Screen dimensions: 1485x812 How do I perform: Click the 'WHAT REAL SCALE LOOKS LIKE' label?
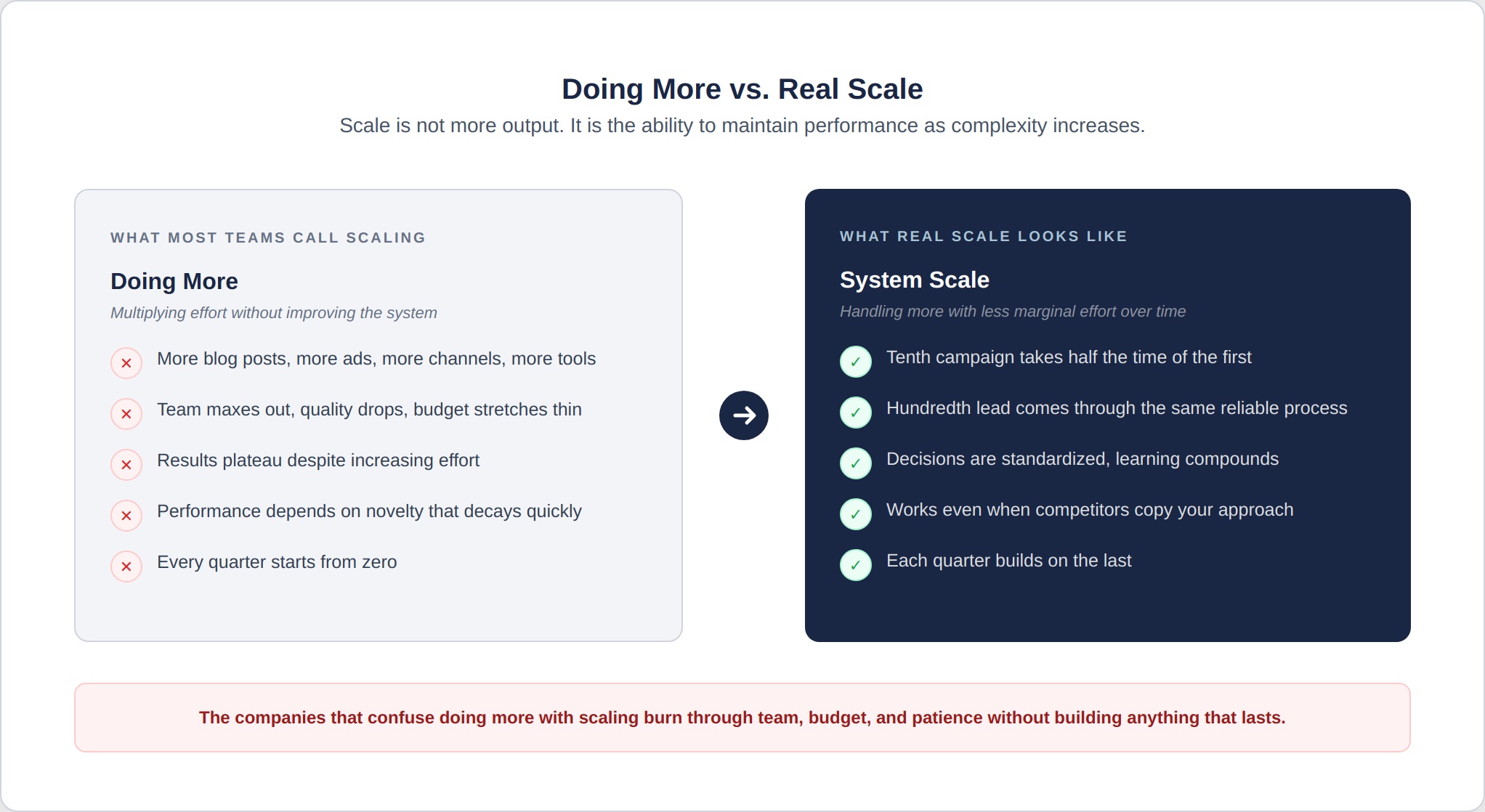pos(983,236)
